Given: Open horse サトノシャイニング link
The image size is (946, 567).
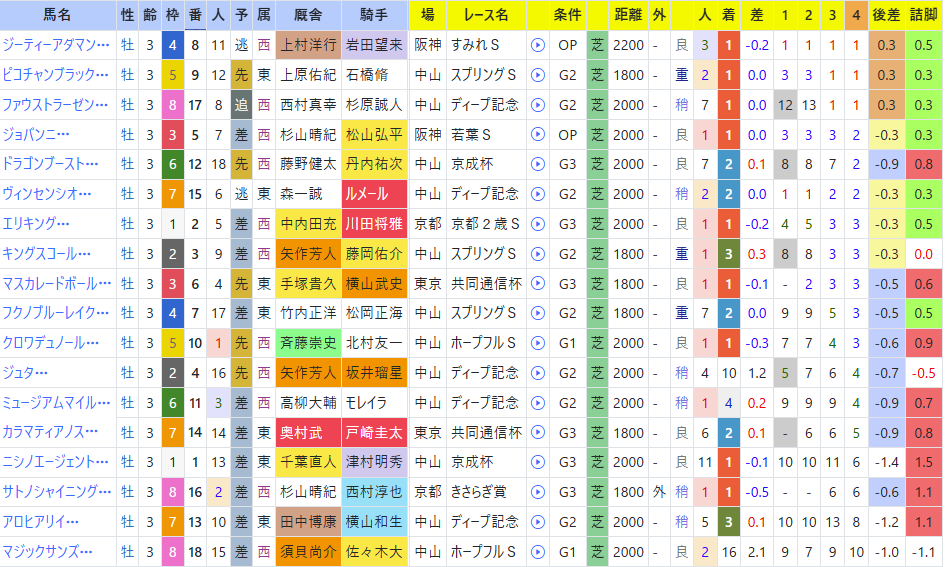Looking at the screenshot, I should (57, 492).
